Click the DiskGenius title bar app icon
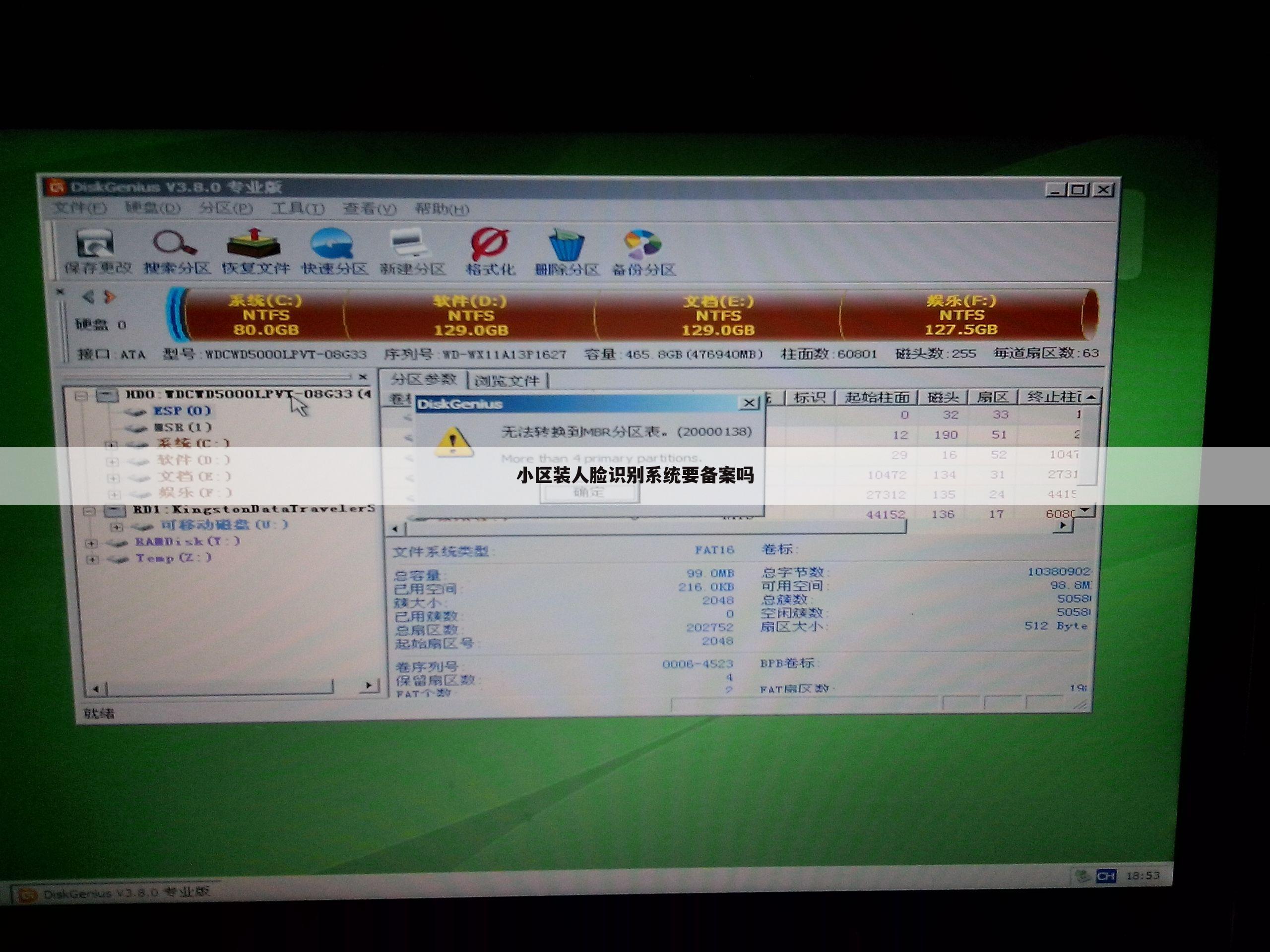This screenshot has width=1270, height=952. [x=56, y=187]
